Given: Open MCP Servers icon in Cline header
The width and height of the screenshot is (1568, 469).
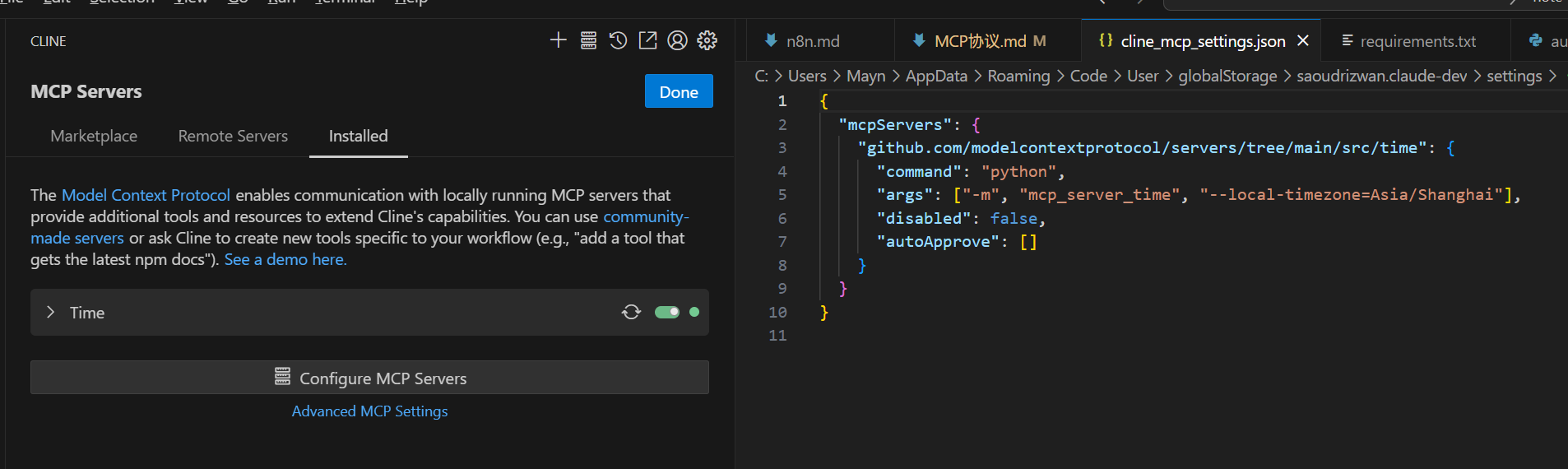Looking at the screenshot, I should coord(588,40).
